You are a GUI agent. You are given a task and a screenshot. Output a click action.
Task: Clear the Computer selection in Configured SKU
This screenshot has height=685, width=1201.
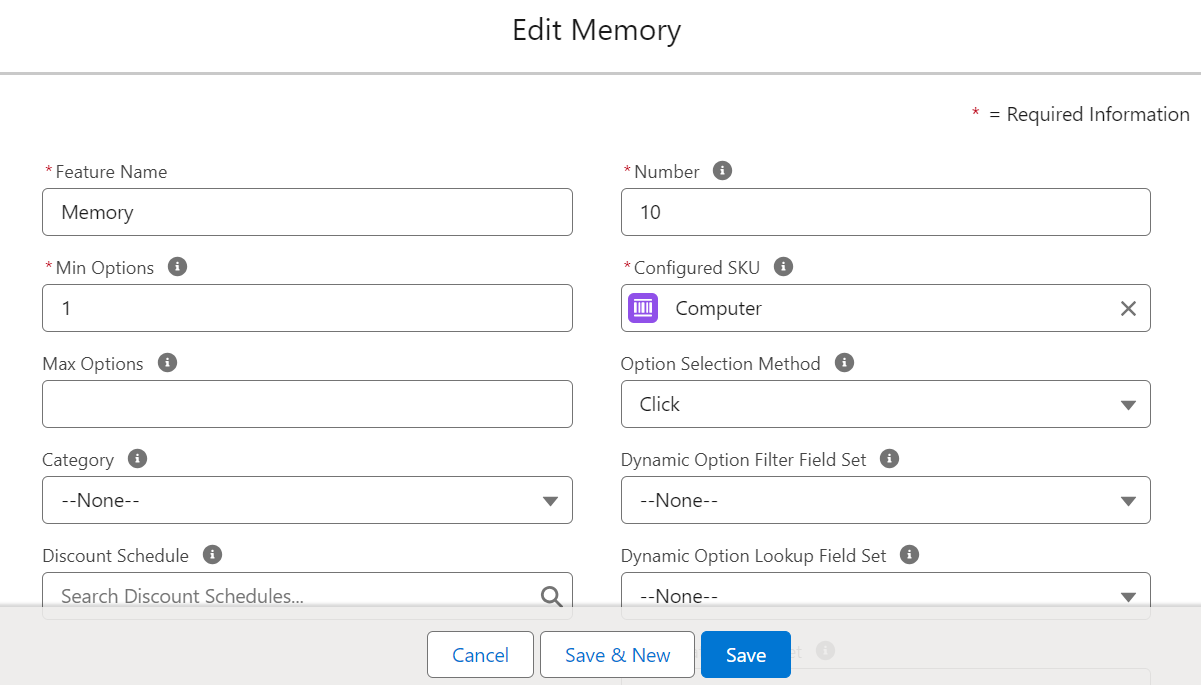(x=1128, y=309)
